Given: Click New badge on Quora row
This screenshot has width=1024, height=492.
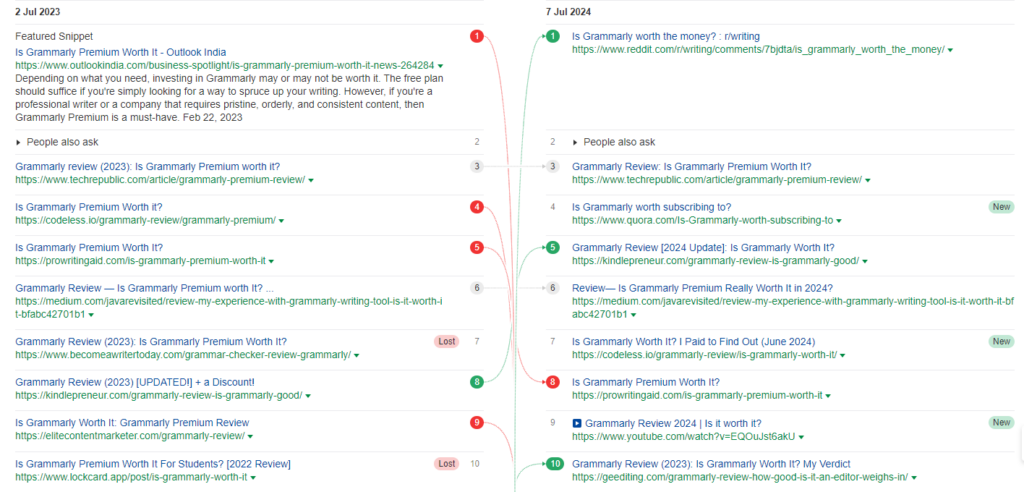Looking at the screenshot, I should point(1001,207).
